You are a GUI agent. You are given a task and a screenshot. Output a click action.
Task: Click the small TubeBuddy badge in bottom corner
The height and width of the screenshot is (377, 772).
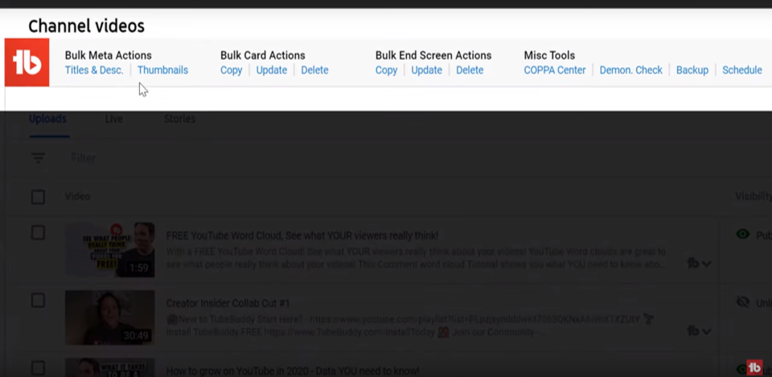(755, 367)
